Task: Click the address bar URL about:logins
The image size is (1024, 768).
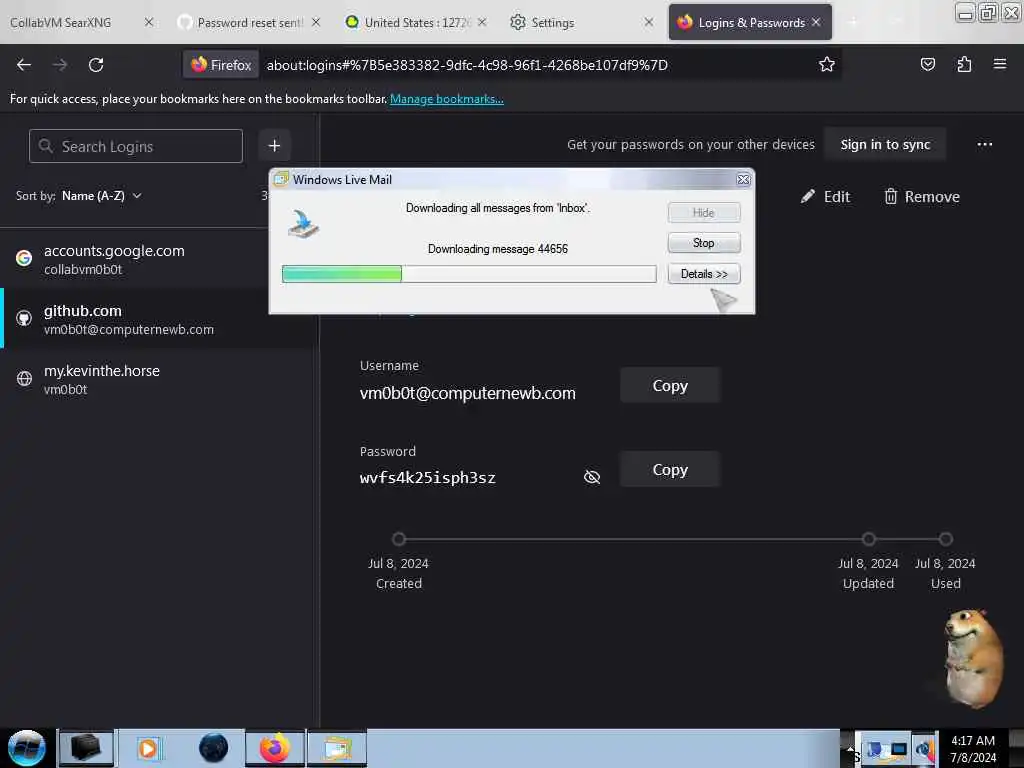Action: [467, 65]
